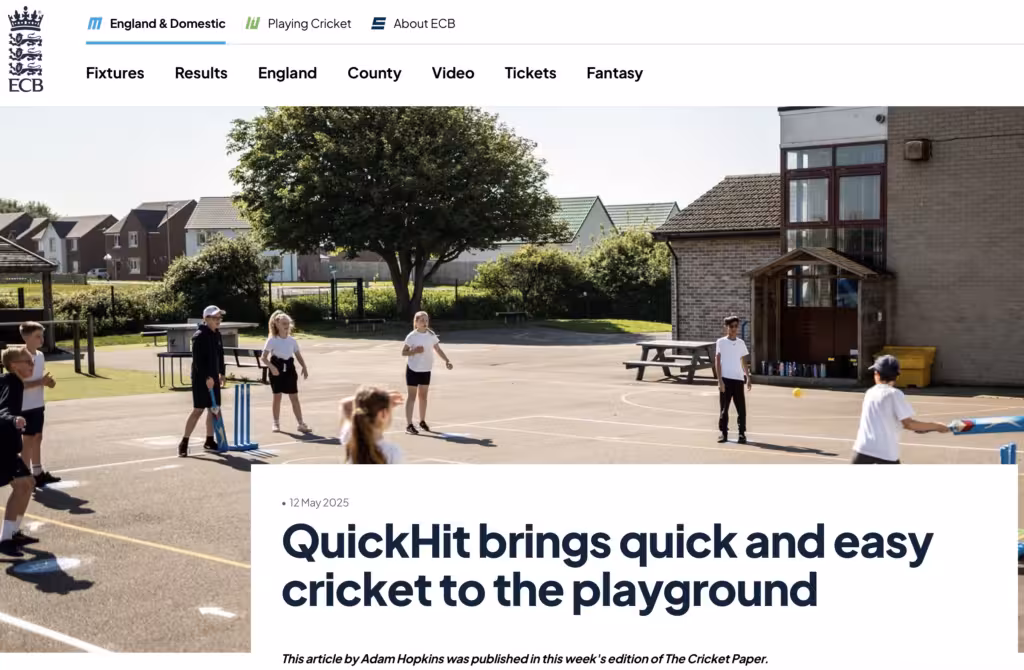The width and height of the screenshot is (1024, 670).
Task: Click the ECB text below the crest
Action: pos(25,85)
